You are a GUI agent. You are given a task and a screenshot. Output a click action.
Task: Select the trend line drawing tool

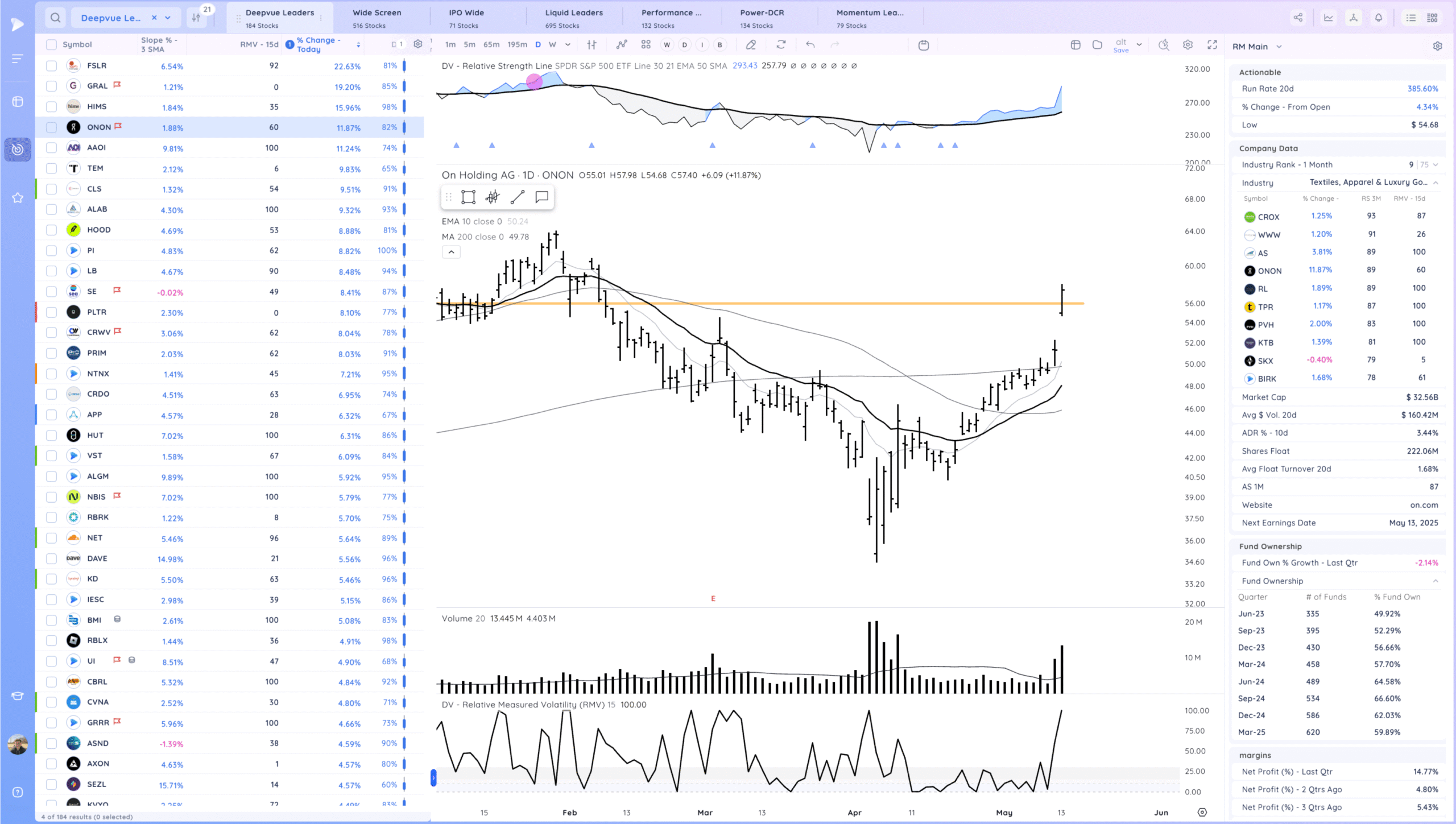(517, 197)
